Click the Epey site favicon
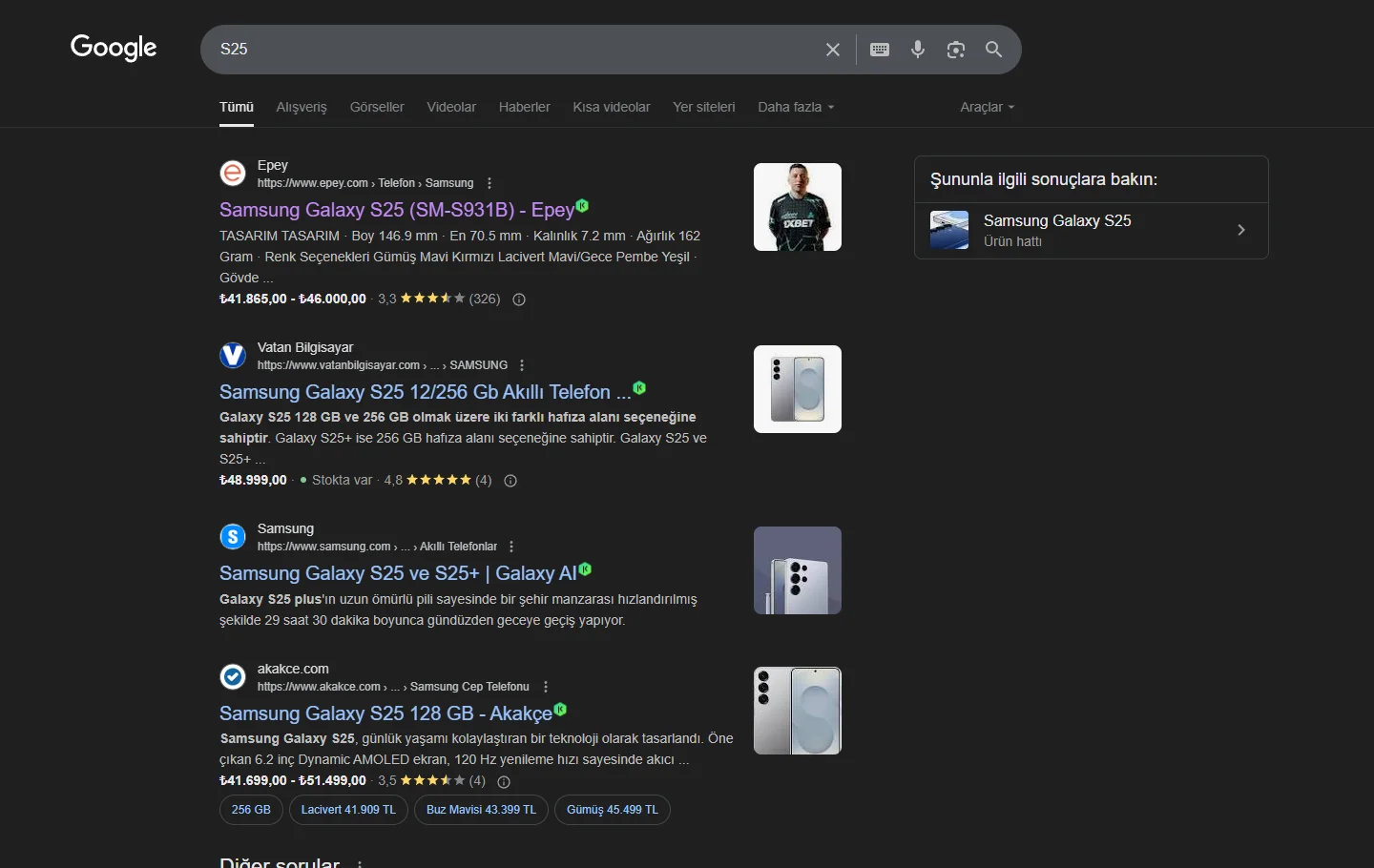This screenshot has height=868, width=1374. point(233,173)
